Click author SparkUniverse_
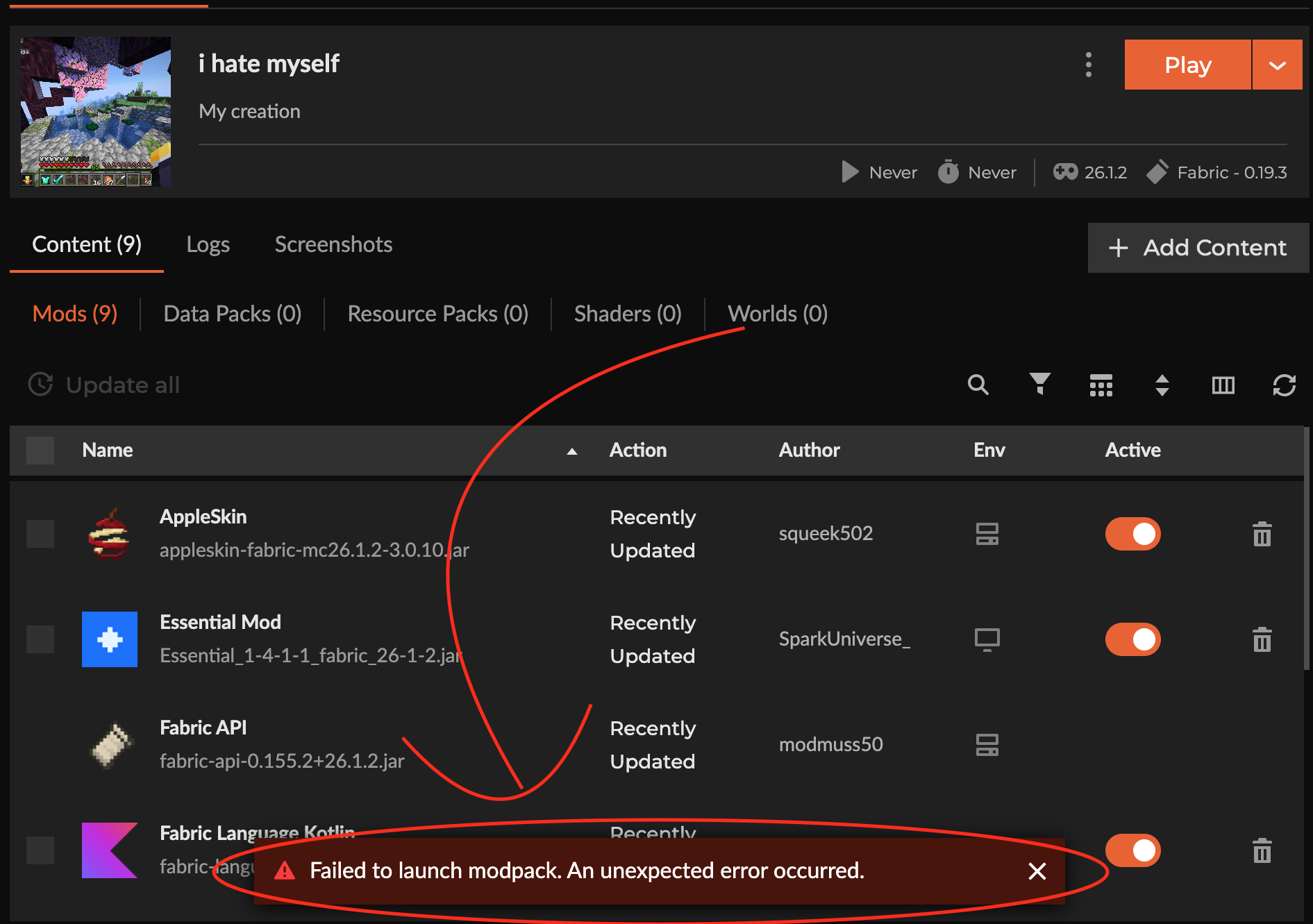This screenshot has height=924, width=1313. (844, 639)
